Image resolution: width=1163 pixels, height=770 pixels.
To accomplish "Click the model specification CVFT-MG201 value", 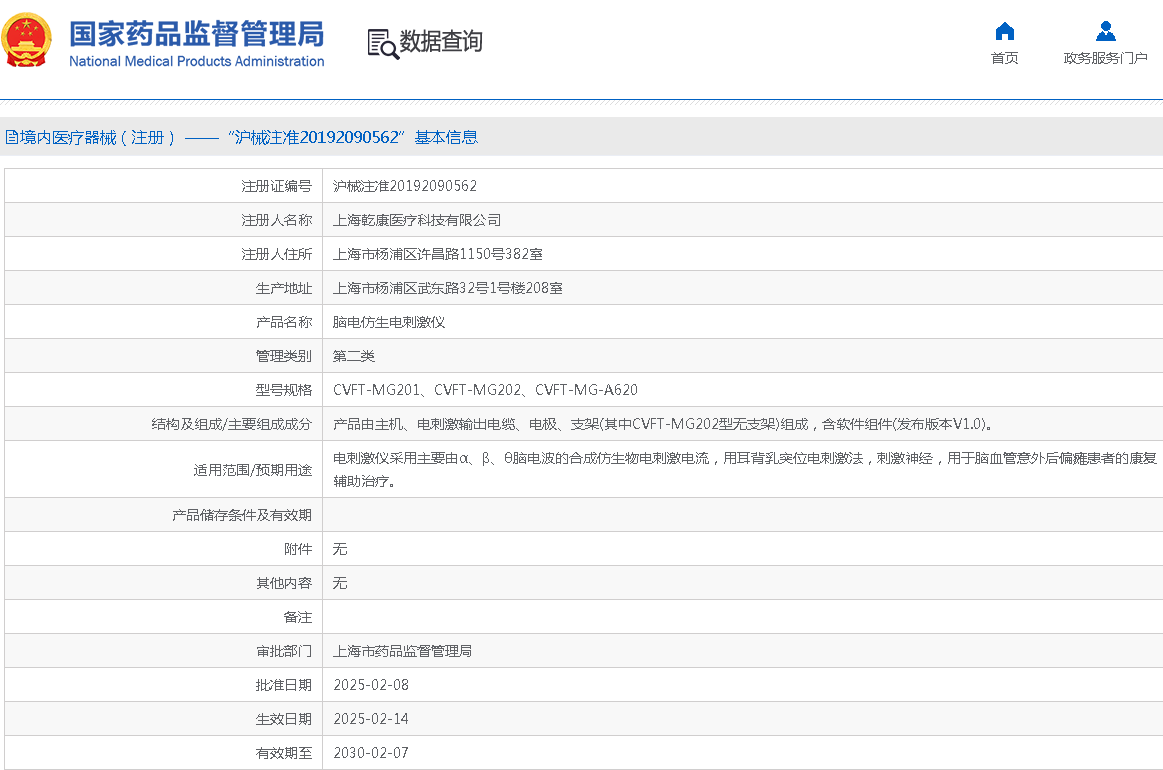I will pyautogui.click(x=376, y=390).
